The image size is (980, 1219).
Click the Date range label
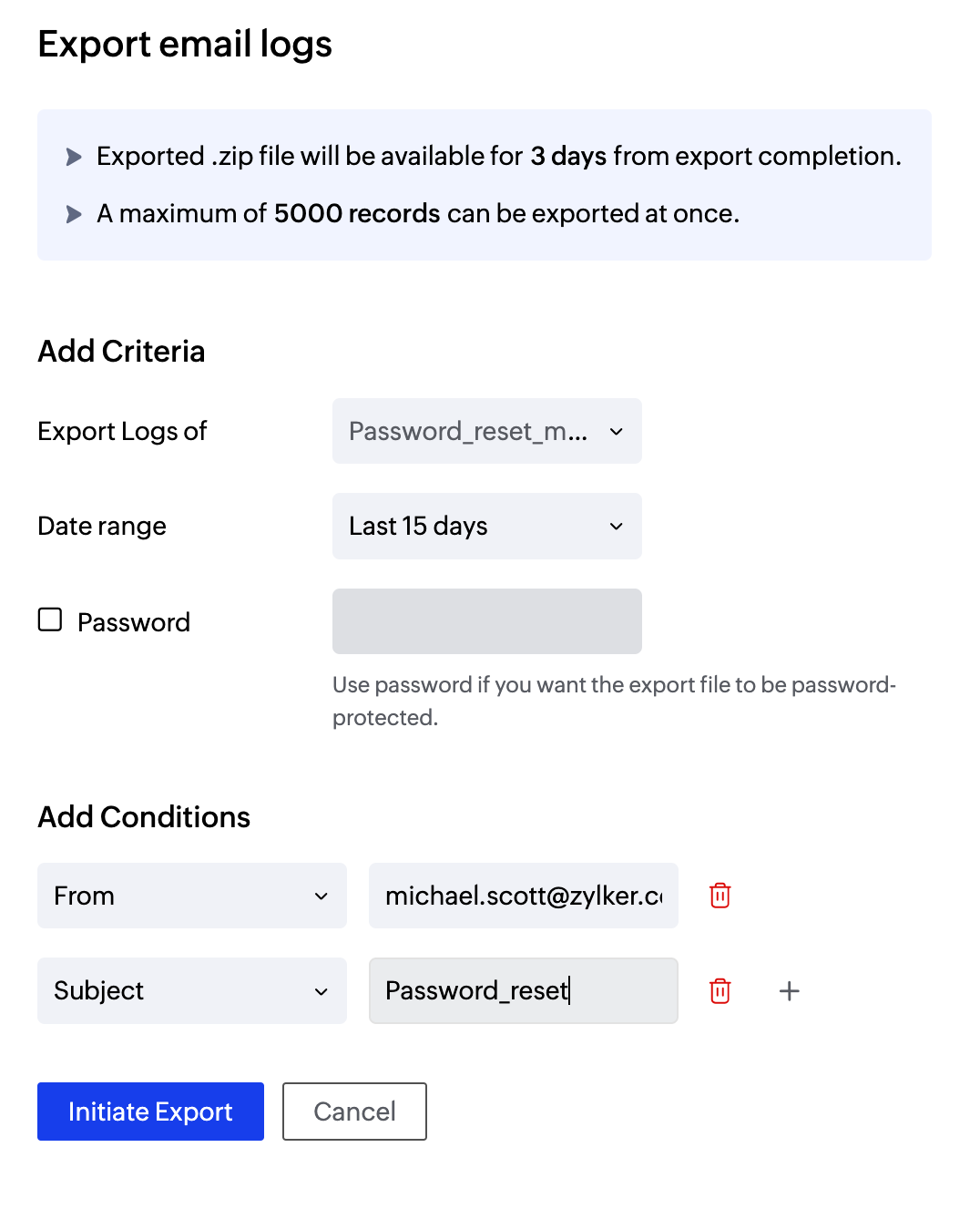(x=102, y=526)
